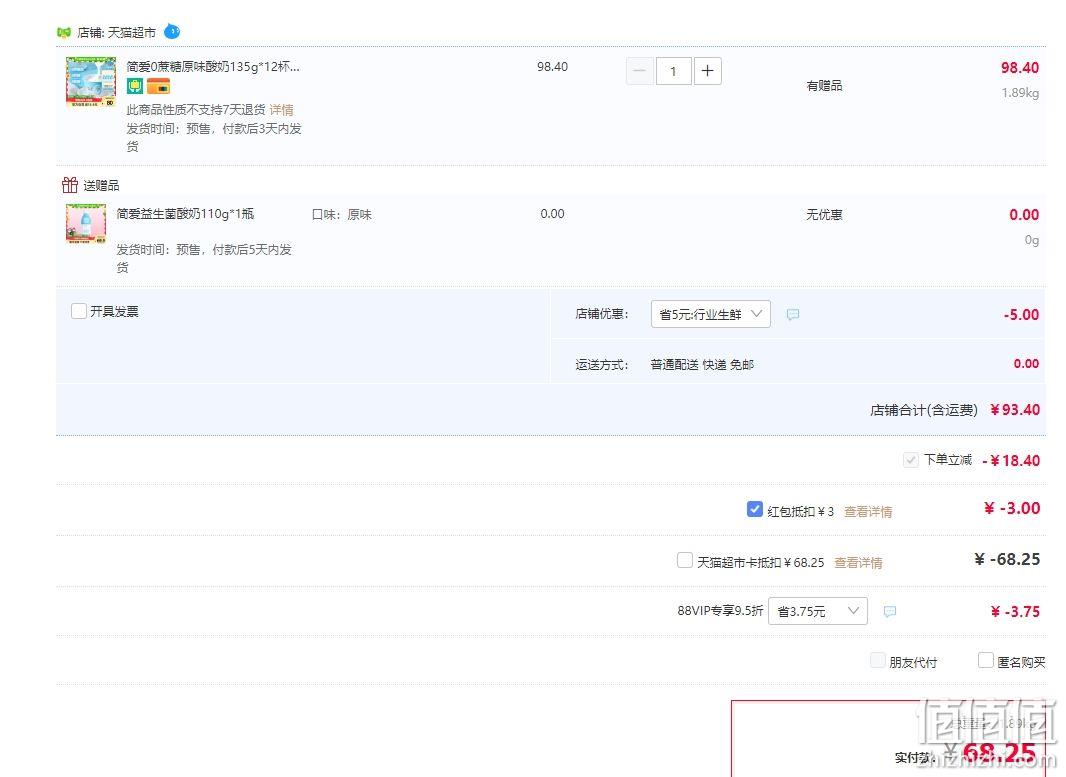Tick the 朋友代付 checkbox
Screen dimensions: 1066x777
pos(878,660)
